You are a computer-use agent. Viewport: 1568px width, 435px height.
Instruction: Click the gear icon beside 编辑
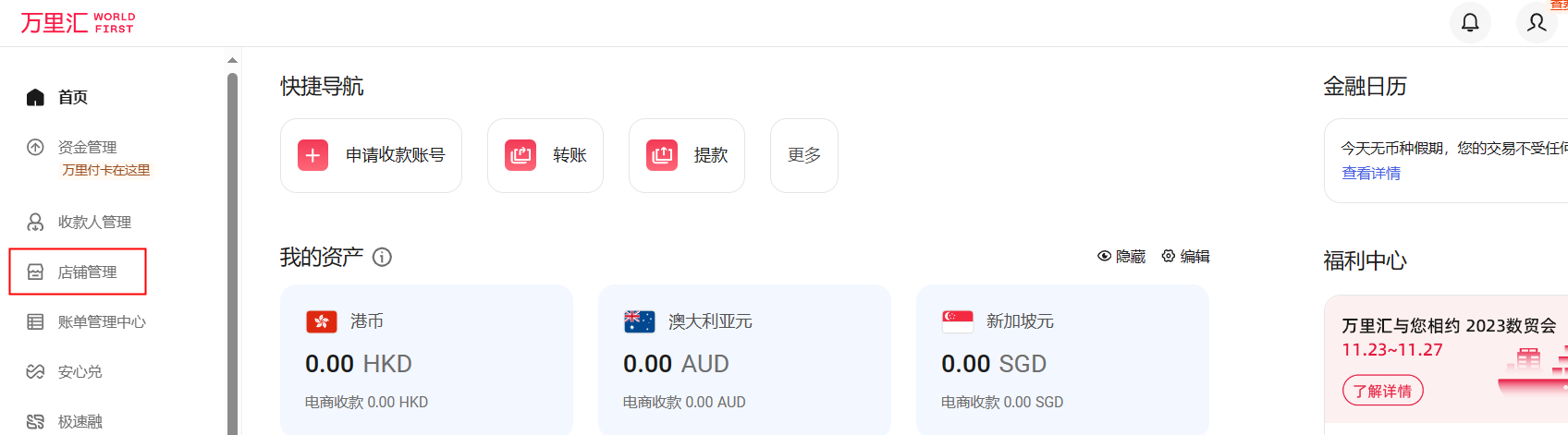click(x=1169, y=256)
